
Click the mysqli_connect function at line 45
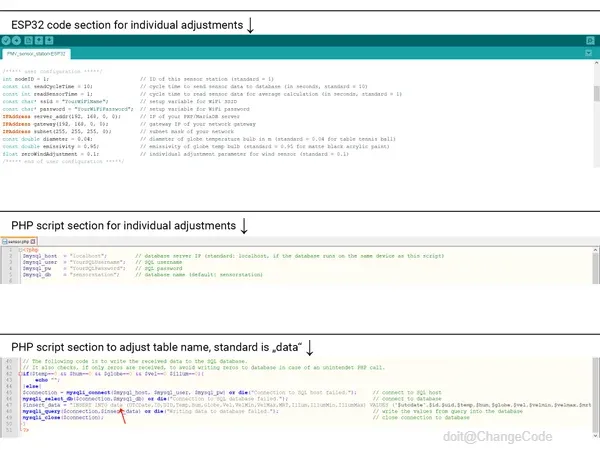pos(88,392)
